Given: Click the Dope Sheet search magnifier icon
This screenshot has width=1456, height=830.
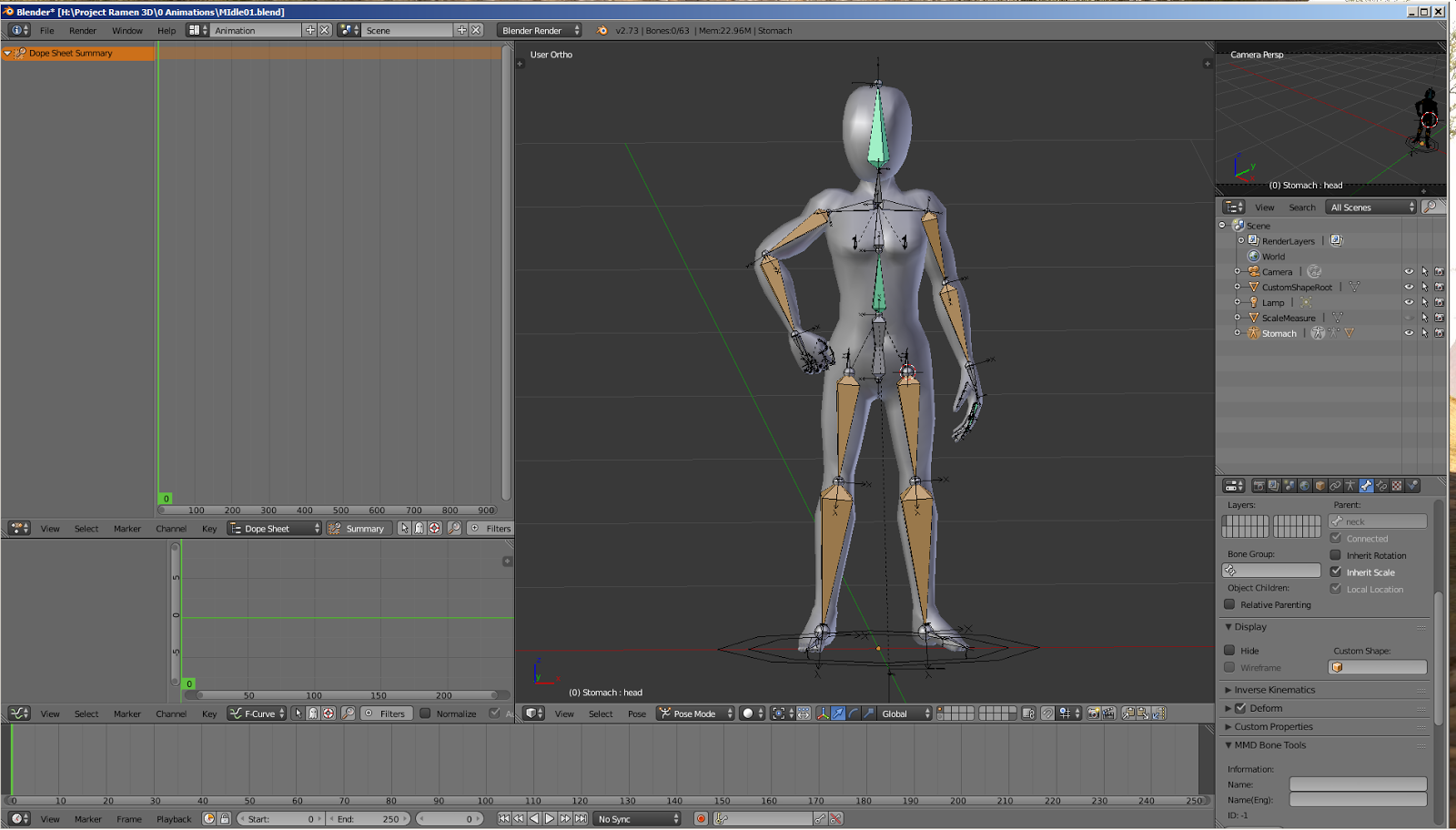Looking at the screenshot, I should [454, 528].
